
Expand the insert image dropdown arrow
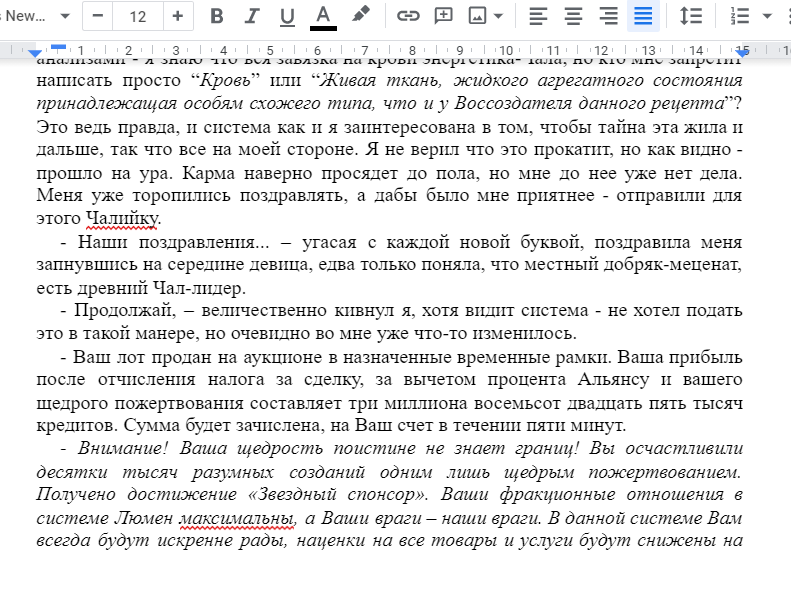pyautogui.click(x=499, y=16)
